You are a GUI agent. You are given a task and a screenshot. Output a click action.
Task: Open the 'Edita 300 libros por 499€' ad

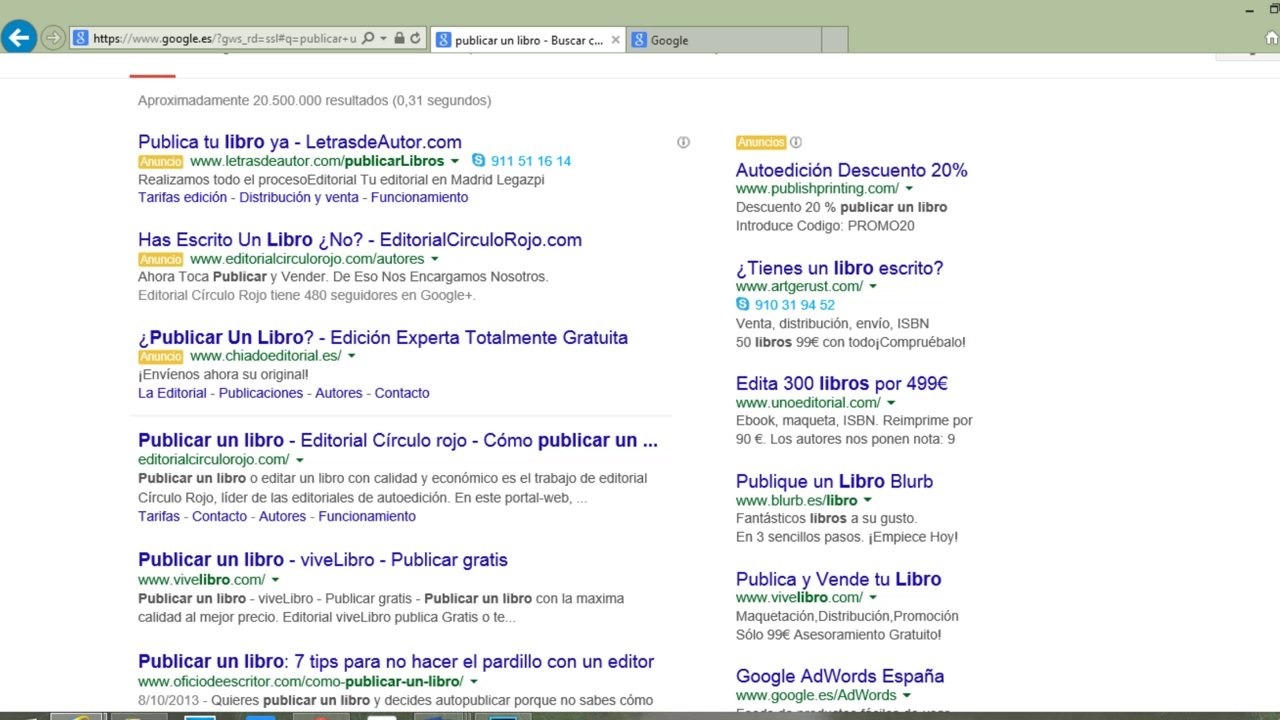point(842,384)
